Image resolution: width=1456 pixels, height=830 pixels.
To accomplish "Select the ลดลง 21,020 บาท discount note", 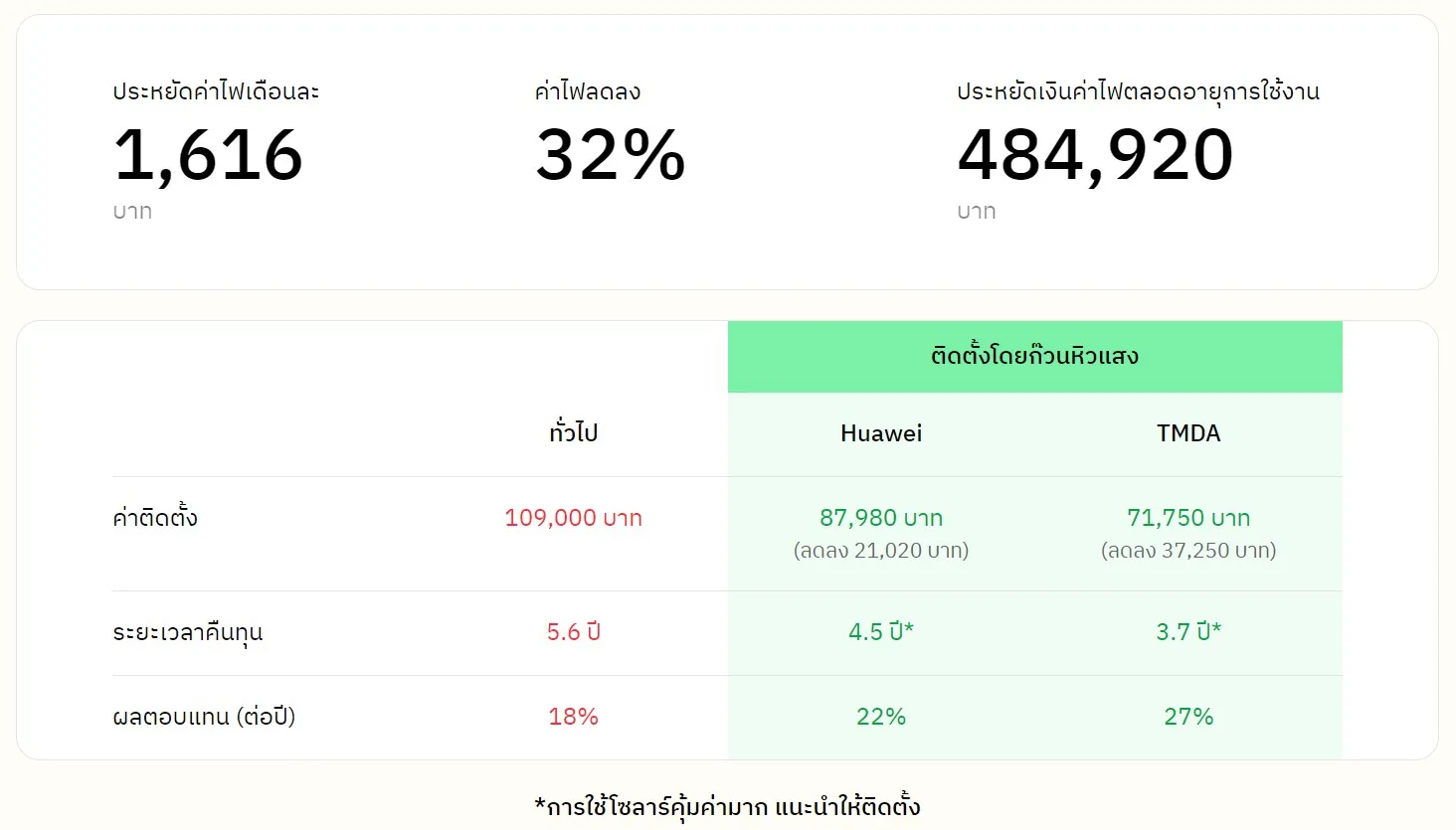I will coord(881,551).
